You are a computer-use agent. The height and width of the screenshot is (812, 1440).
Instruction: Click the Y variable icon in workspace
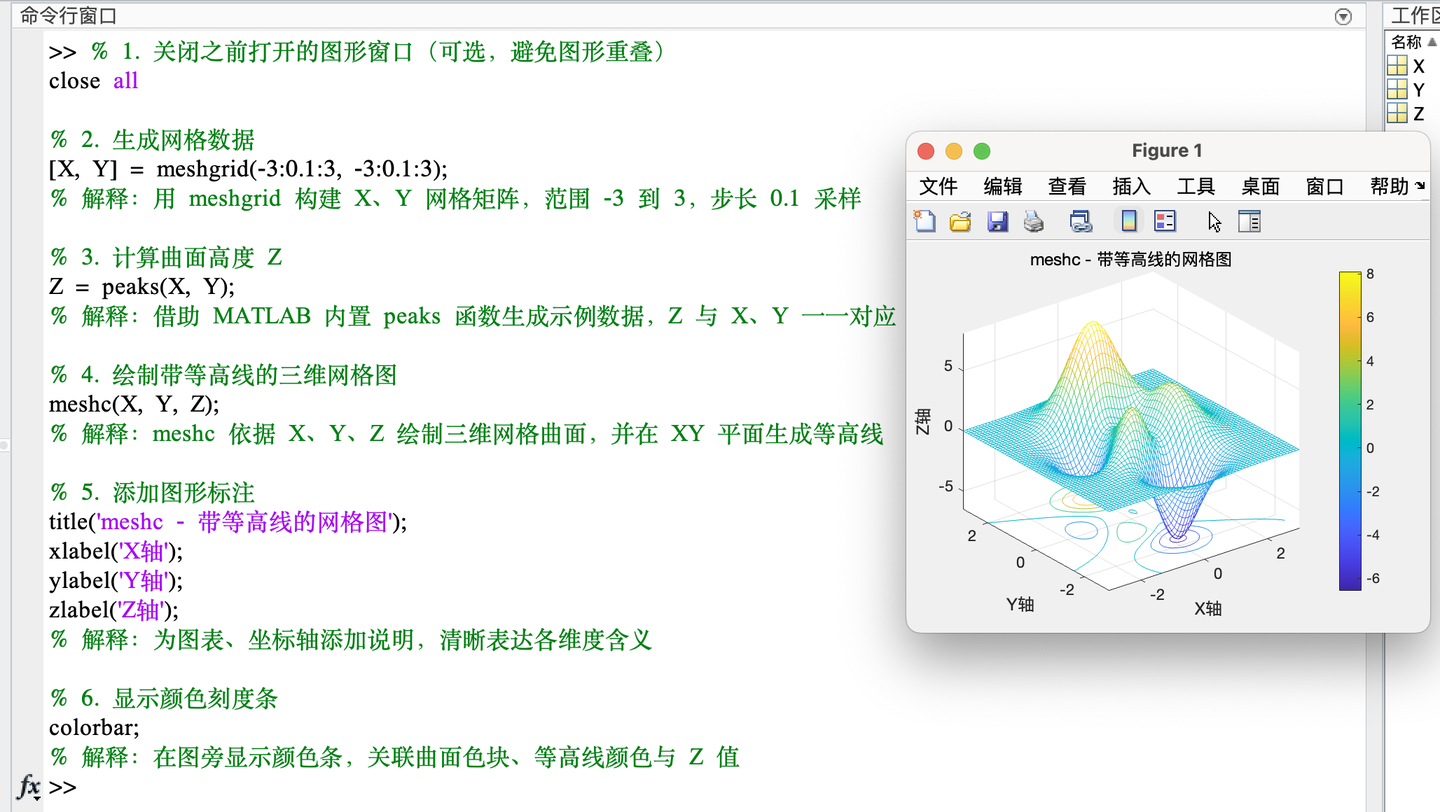pos(1397,90)
